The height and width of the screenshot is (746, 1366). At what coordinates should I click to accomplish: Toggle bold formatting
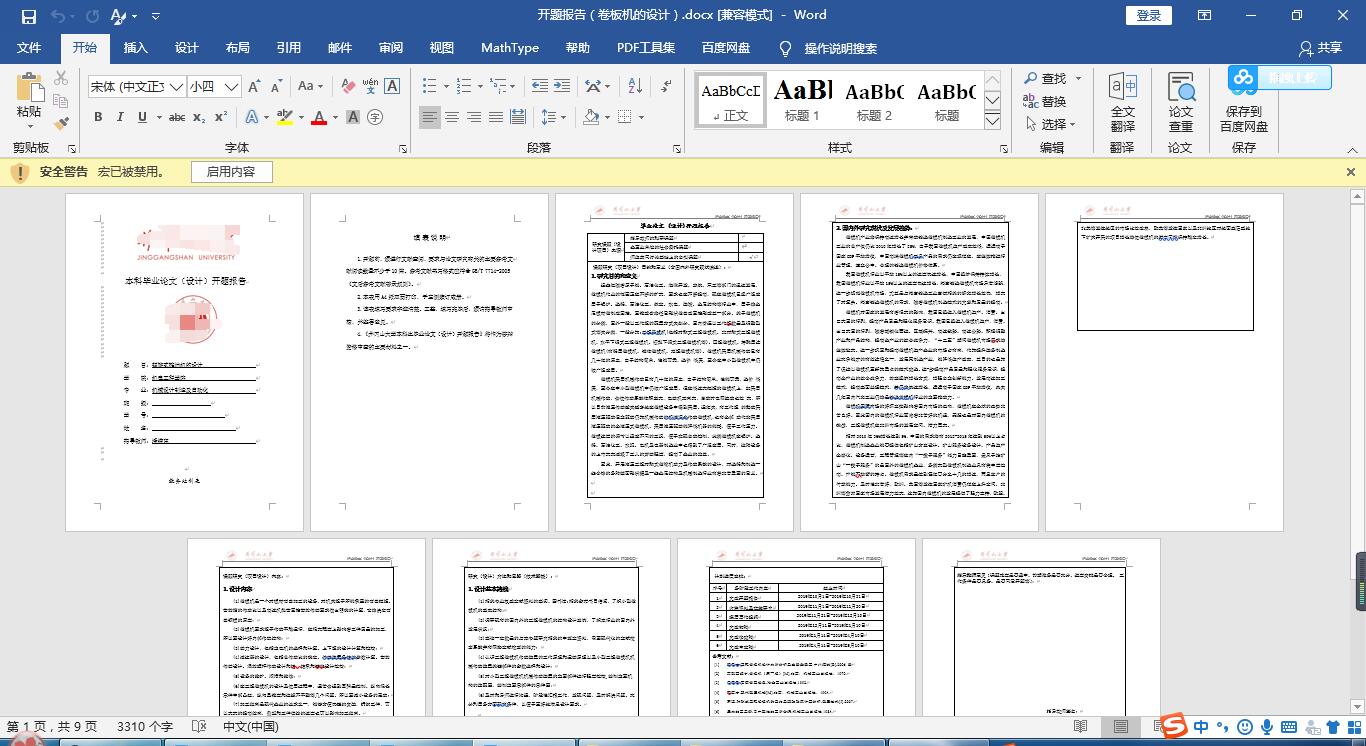click(x=98, y=117)
